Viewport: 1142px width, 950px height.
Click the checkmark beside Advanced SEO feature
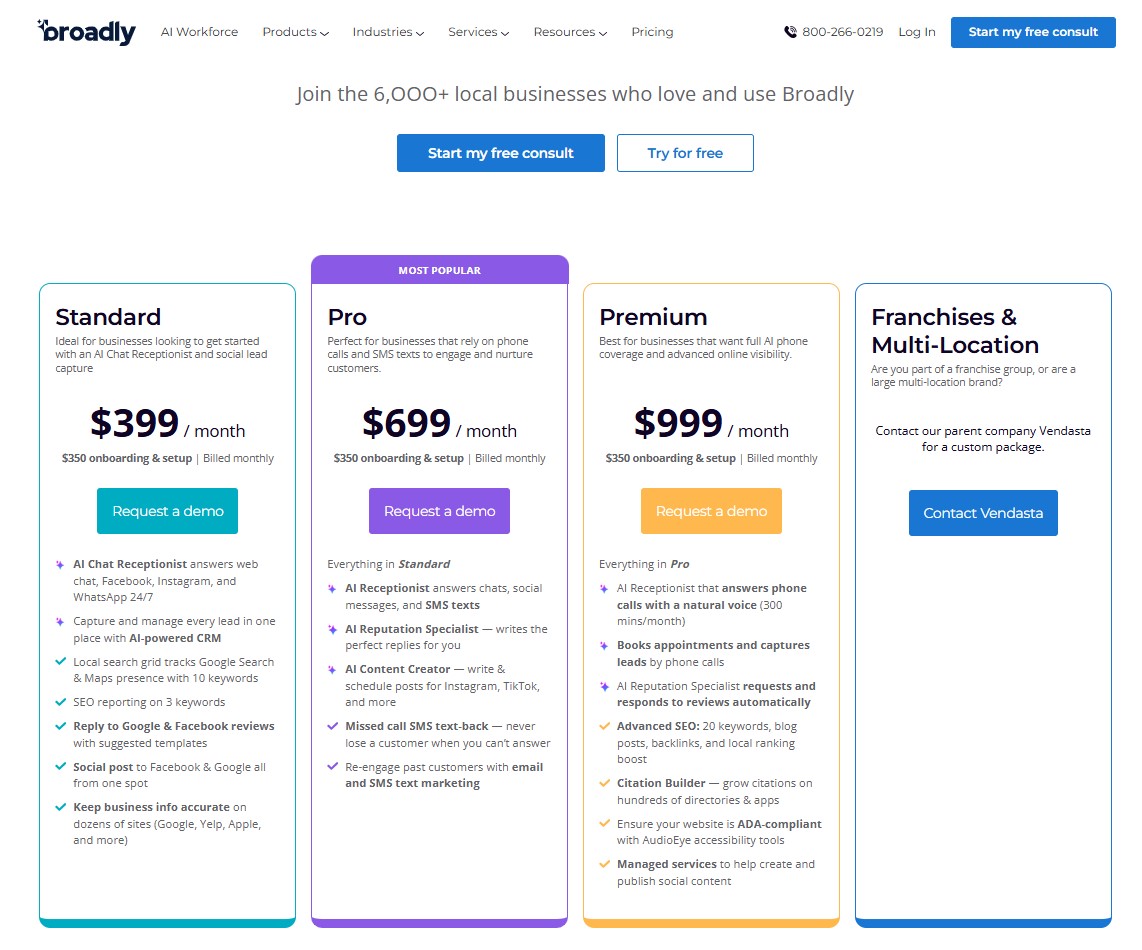[x=603, y=725]
